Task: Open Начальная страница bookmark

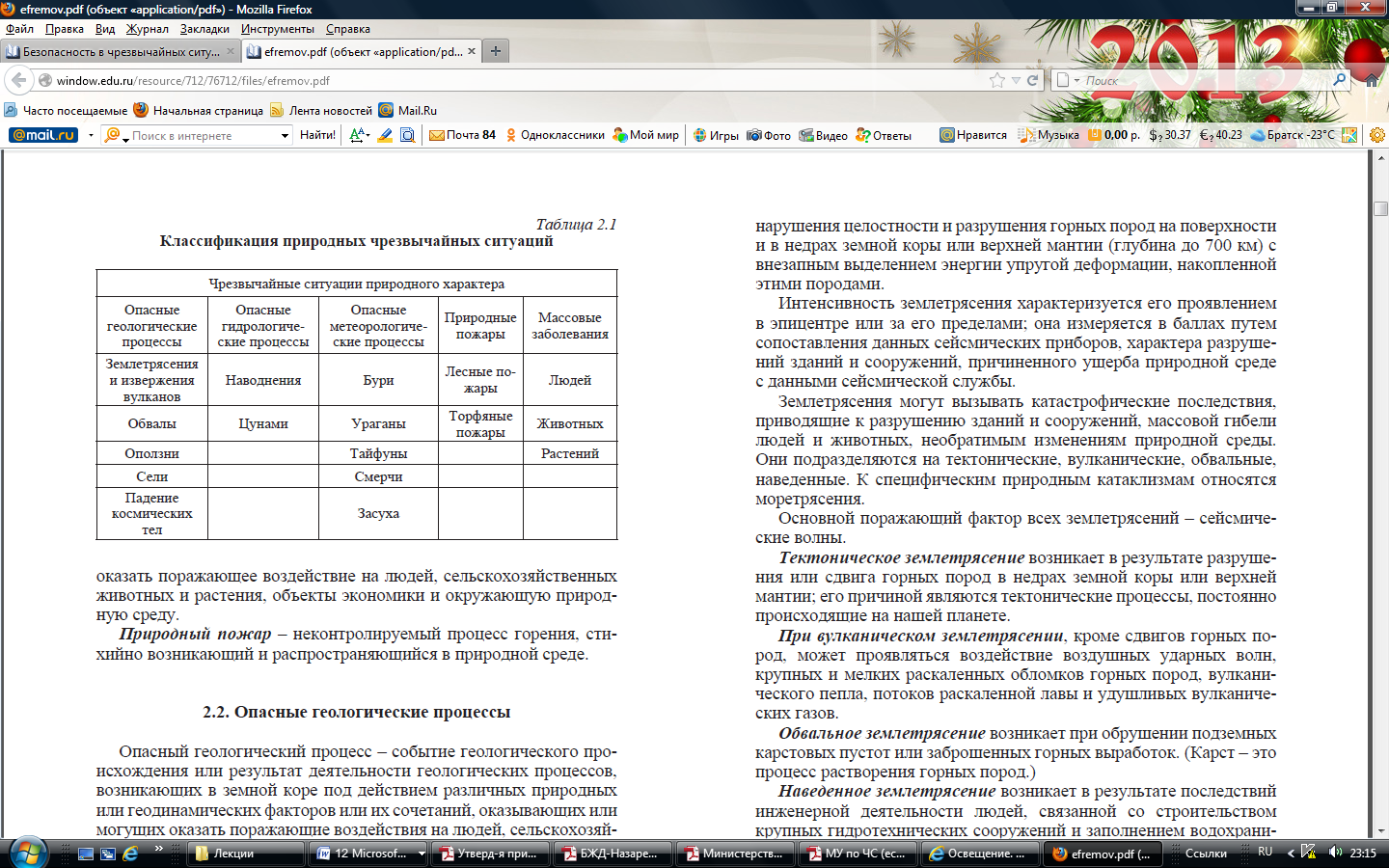Action: pos(199,110)
